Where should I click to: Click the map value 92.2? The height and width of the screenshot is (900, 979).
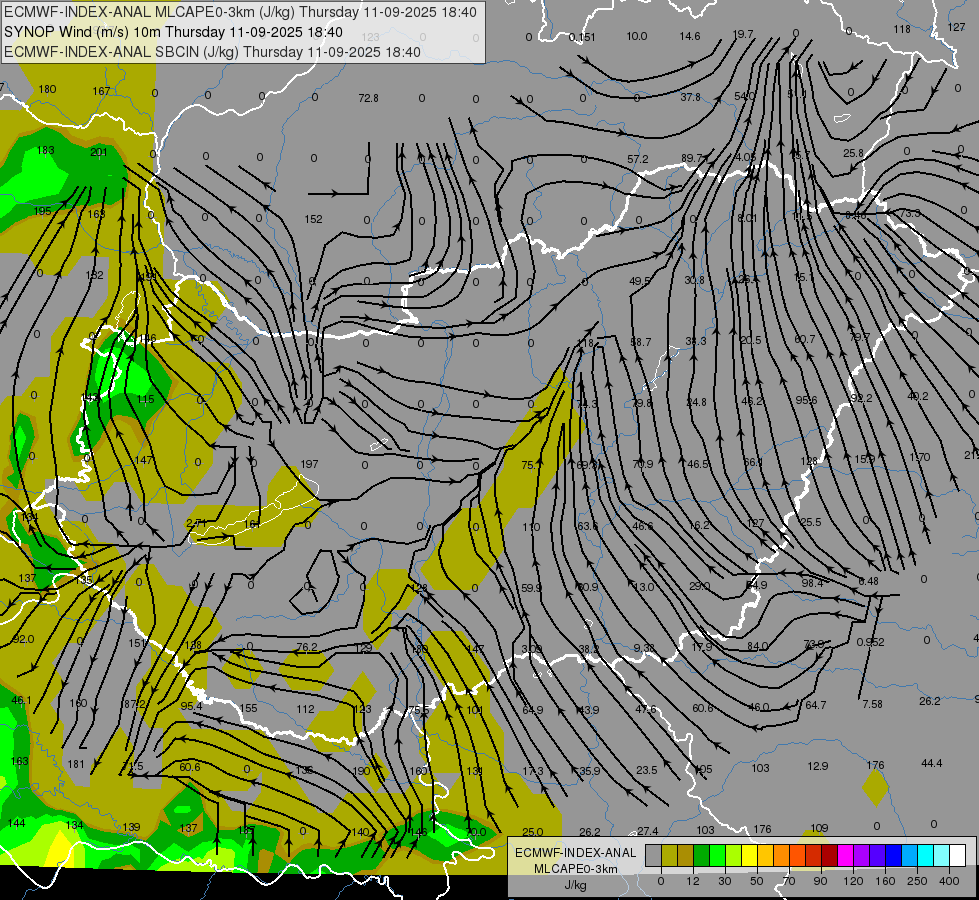[861, 398]
